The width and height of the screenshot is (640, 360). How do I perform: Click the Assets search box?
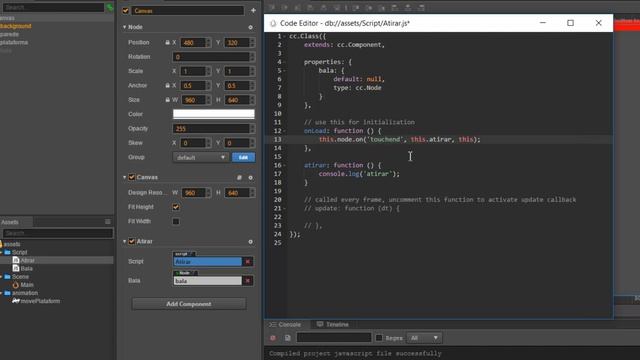(58, 233)
